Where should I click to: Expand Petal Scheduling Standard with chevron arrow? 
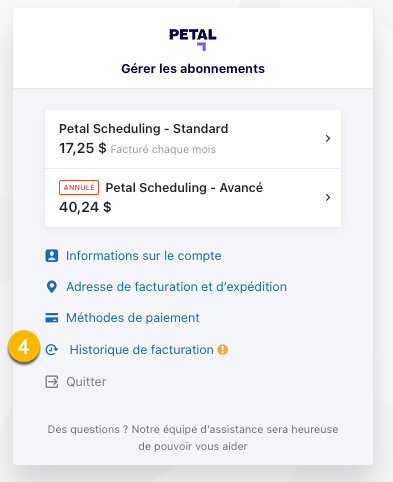pyautogui.click(x=328, y=138)
